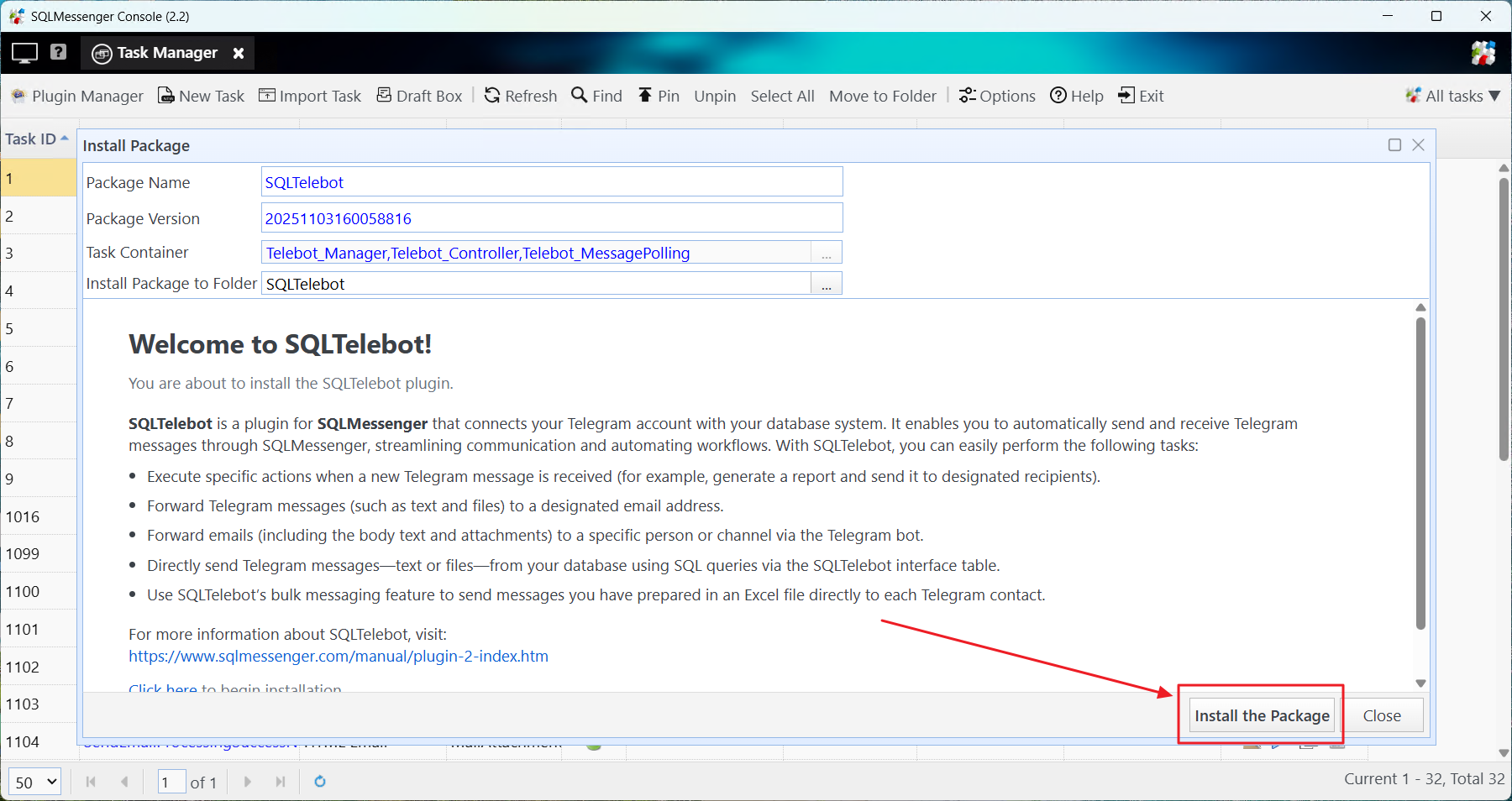Refresh the task list

521,96
